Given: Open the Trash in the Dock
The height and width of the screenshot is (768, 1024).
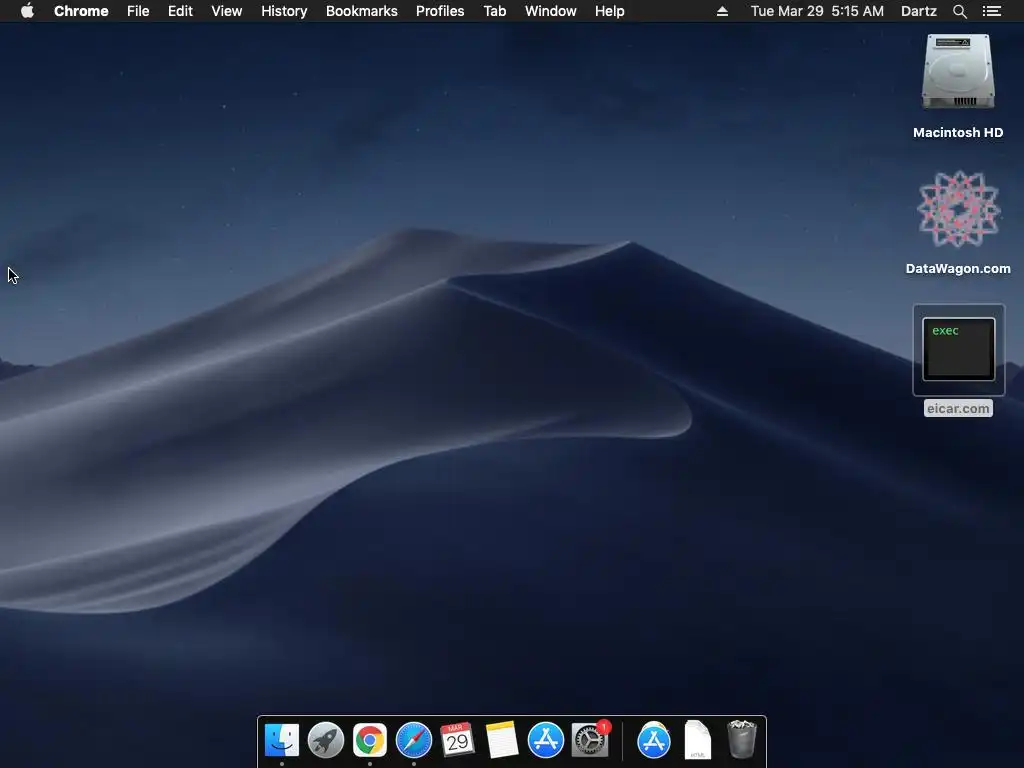Looking at the screenshot, I should (x=741, y=740).
